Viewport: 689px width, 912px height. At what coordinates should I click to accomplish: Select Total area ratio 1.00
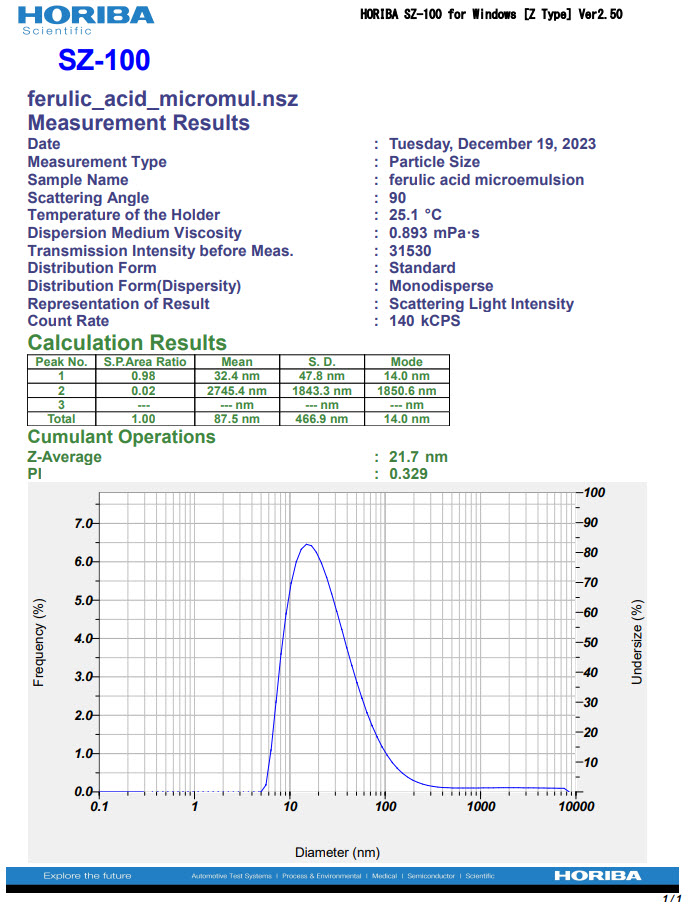point(144,419)
